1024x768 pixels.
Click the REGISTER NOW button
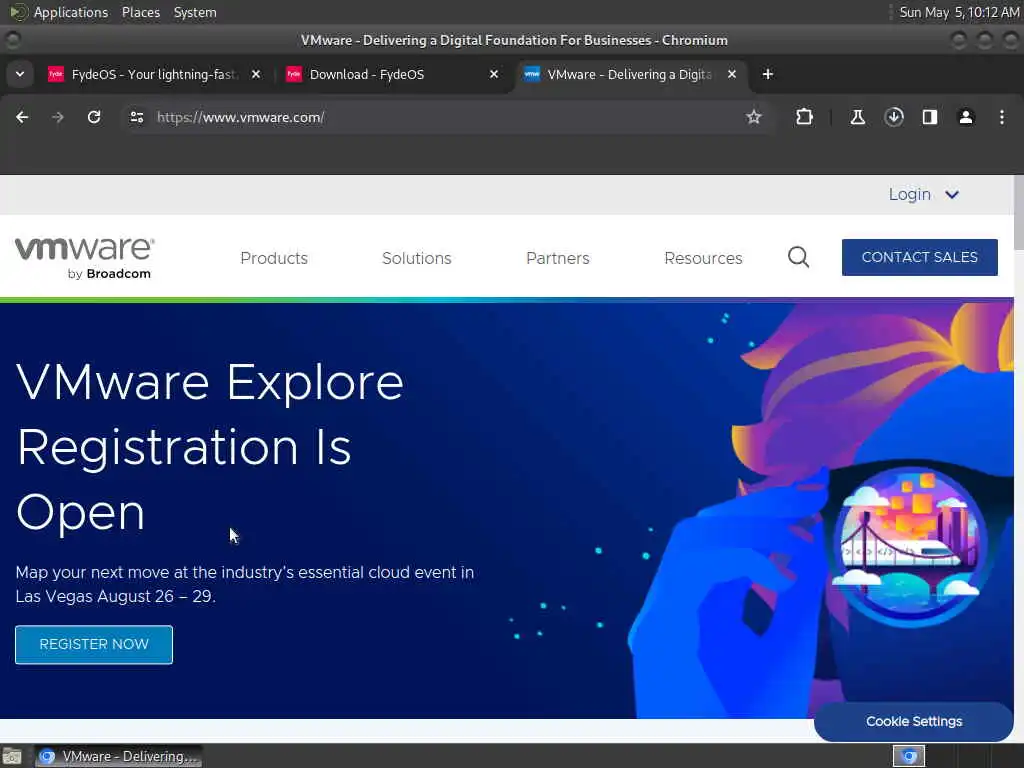point(94,645)
